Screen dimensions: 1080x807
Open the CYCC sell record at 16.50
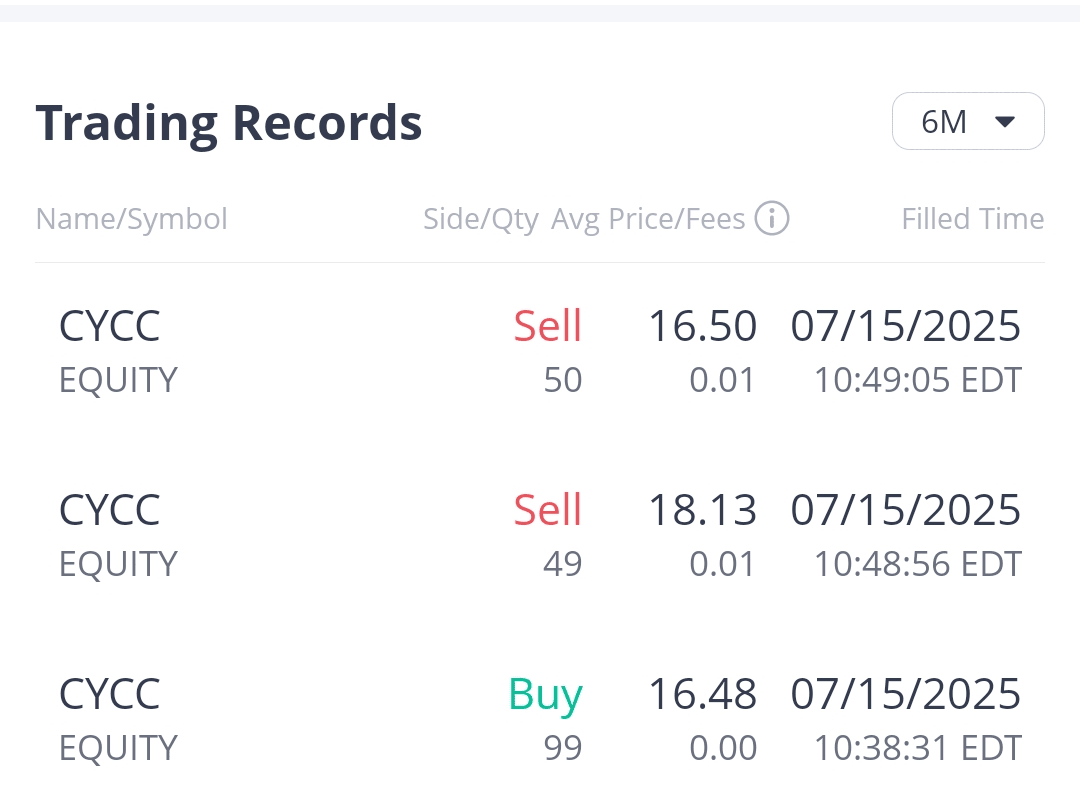click(x=110, y=327)
